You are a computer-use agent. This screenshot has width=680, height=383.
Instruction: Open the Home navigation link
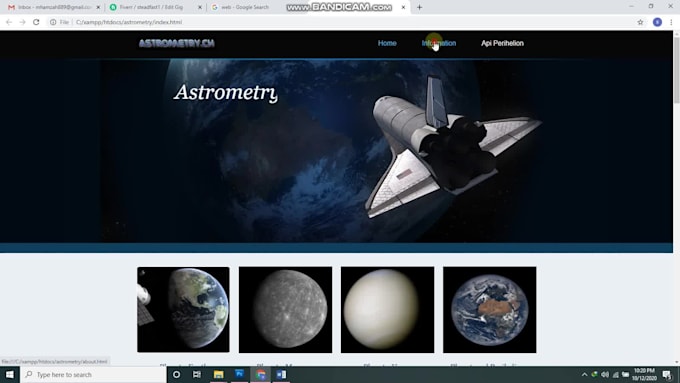point(387,43)
